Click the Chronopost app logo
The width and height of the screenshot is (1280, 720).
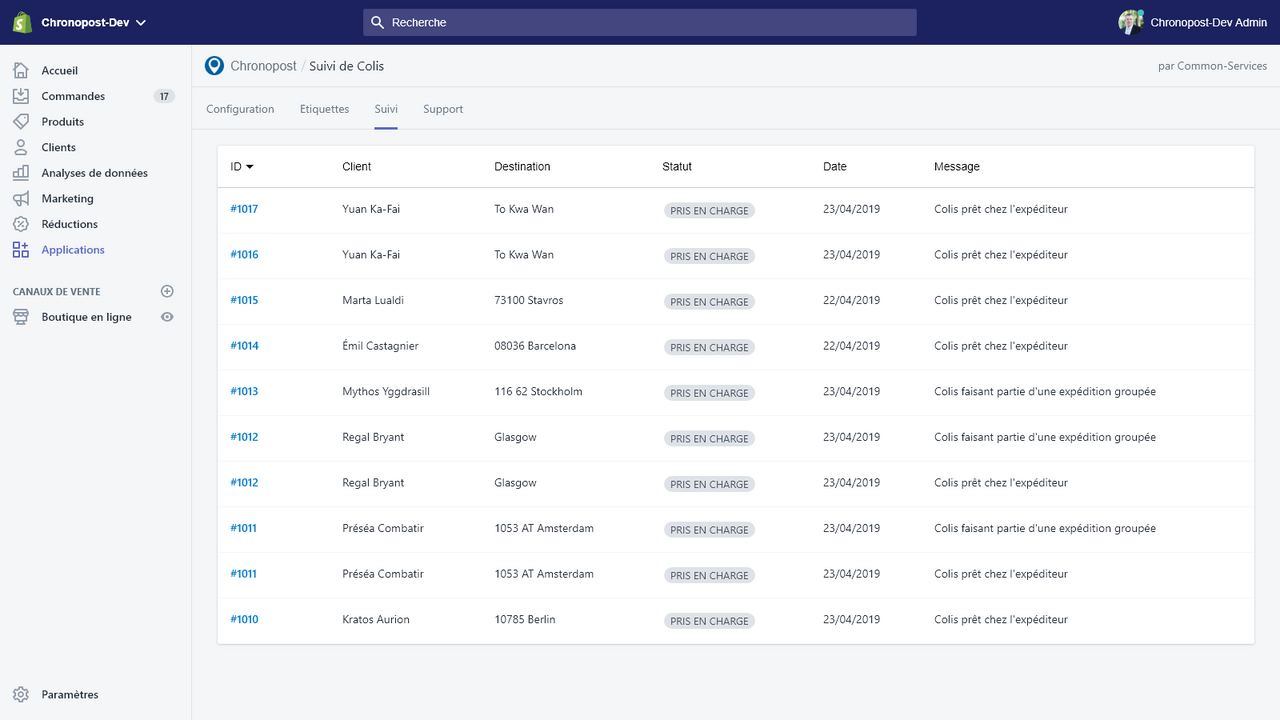point(214,66)
